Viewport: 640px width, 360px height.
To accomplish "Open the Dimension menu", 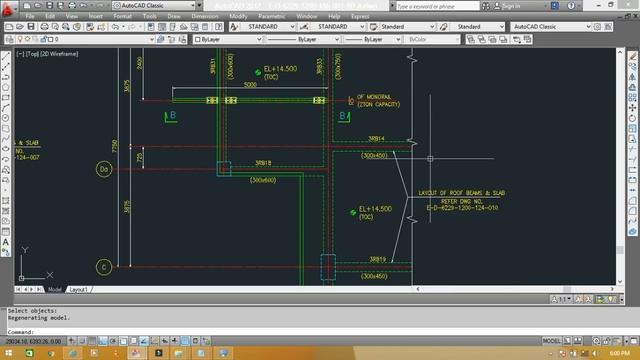I will [205, 16].
